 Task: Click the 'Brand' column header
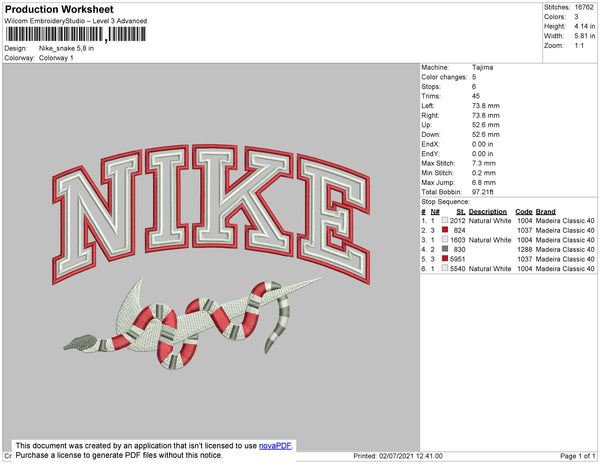tap(546, 212)
